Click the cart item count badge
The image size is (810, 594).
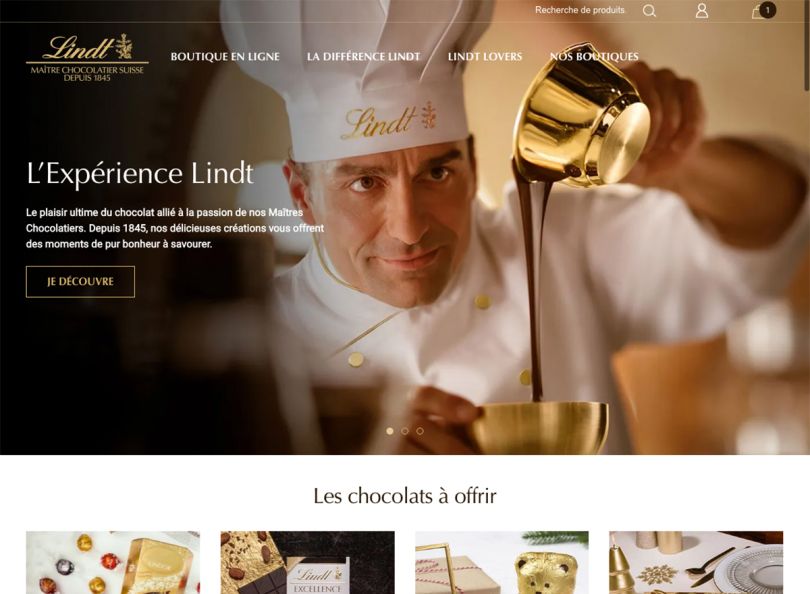[x=768, y=10]
